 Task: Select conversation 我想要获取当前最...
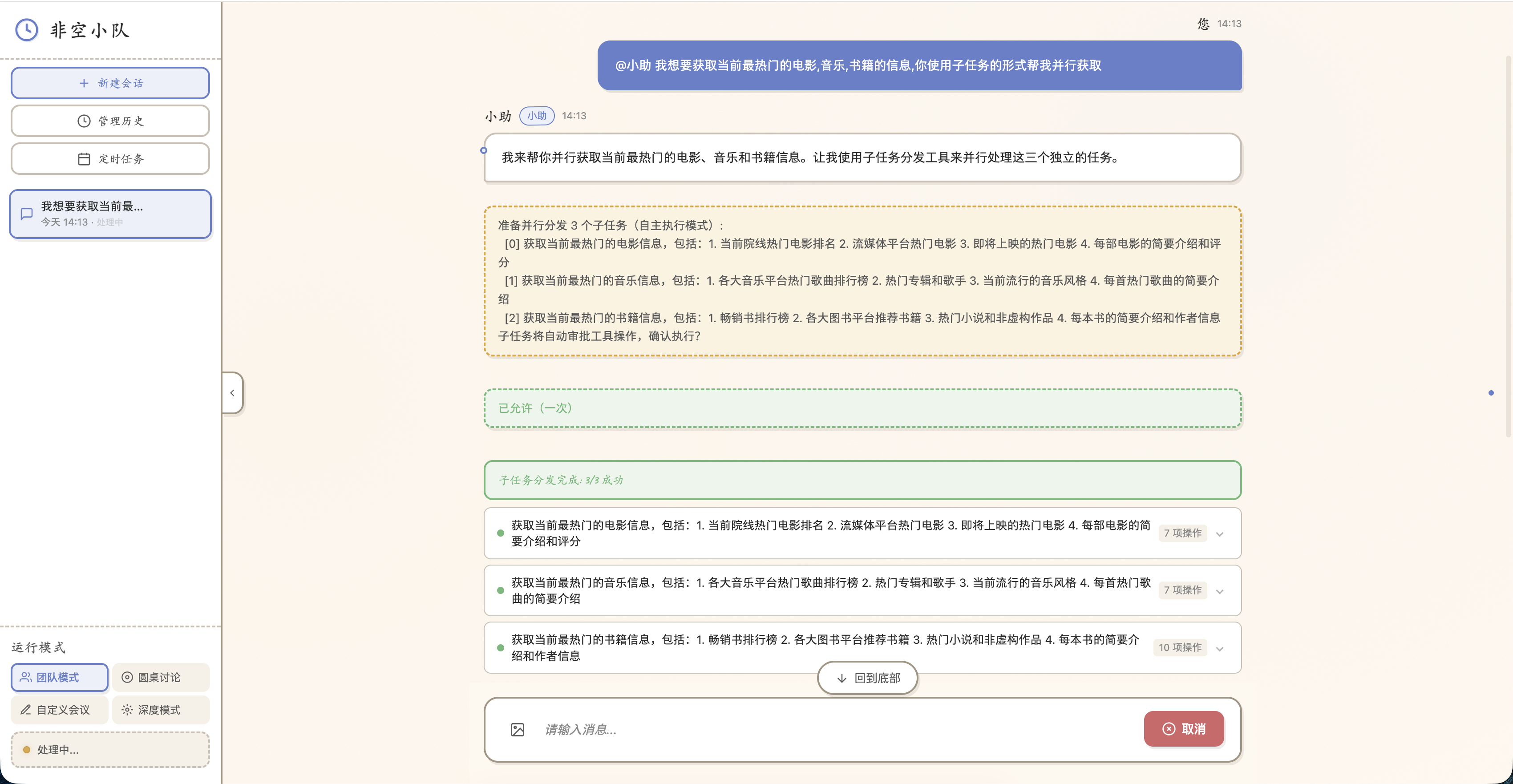tap(110, 213)
